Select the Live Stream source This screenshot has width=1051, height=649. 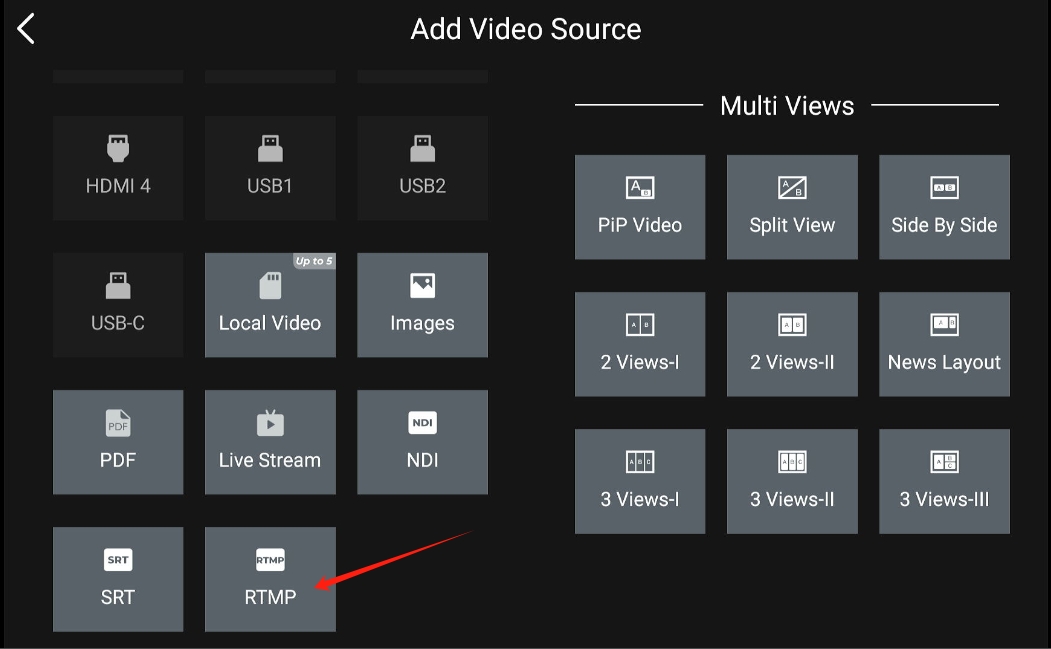(269, 442)
